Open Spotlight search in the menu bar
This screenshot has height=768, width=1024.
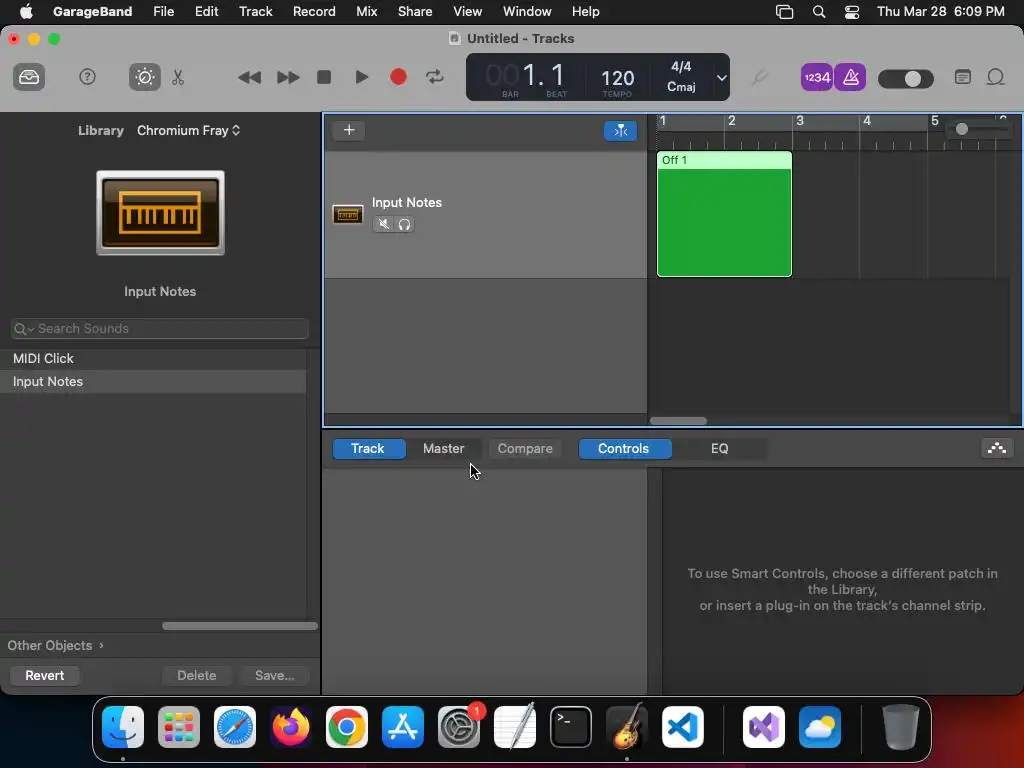[818, 12]
